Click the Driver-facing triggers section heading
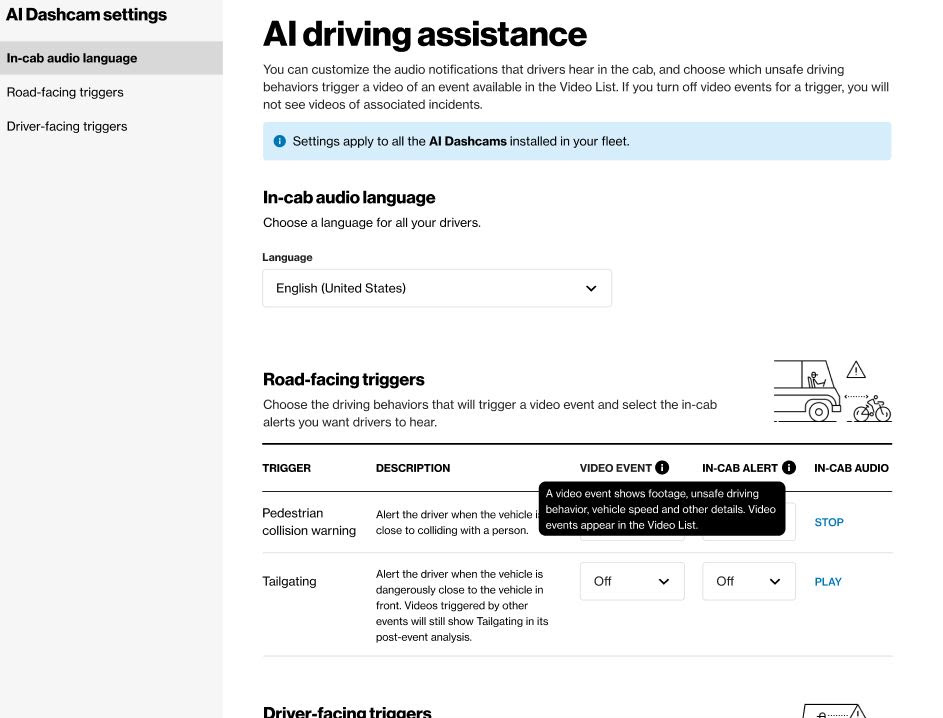This screenshot has width=943, height=718. tap(347, 712)
